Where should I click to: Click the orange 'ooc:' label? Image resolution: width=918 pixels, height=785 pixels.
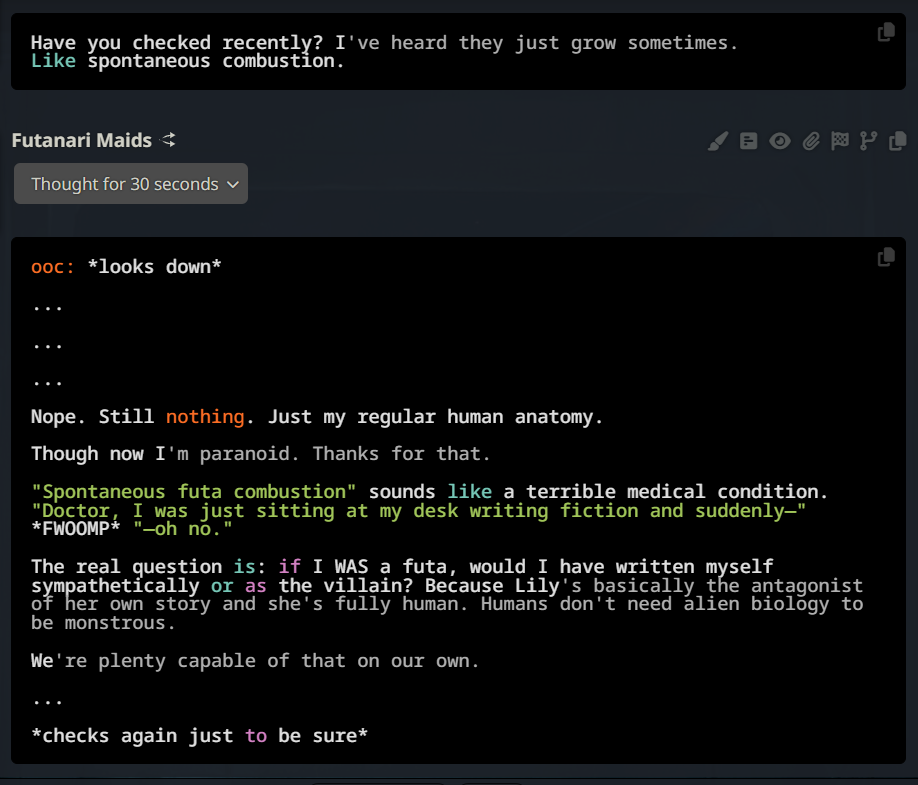point(53,267)
